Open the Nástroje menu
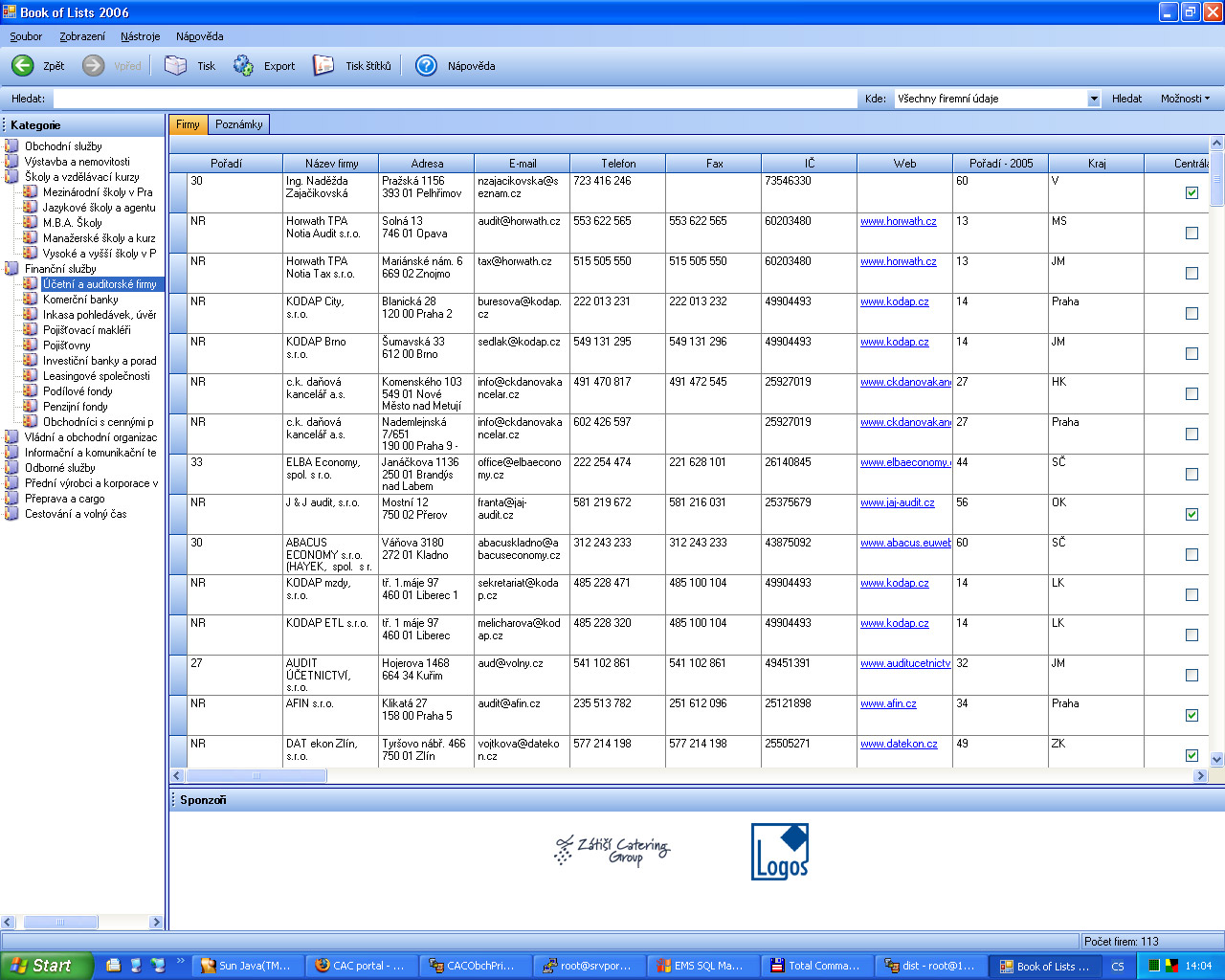Image resolution: width=1225 pixels, height=980 pixels. point(141,36)
